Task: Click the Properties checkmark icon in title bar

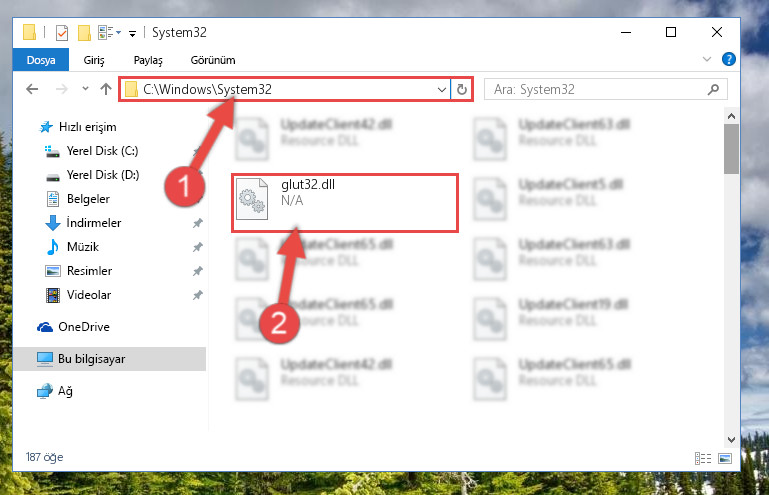Action: [x=62, y=33]
